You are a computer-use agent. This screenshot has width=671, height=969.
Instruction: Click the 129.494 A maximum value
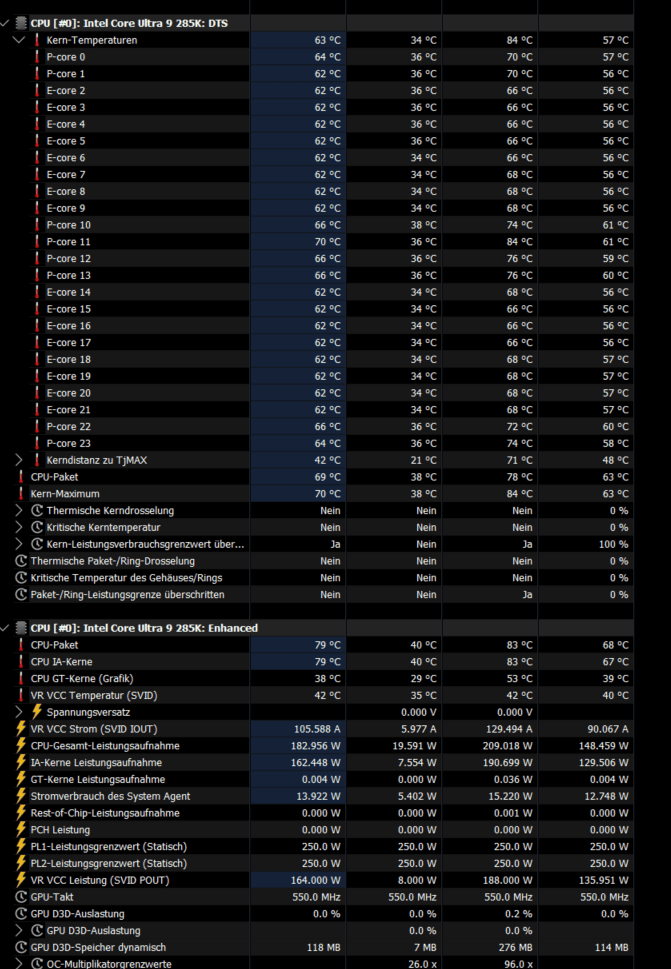tap(509, 729)
